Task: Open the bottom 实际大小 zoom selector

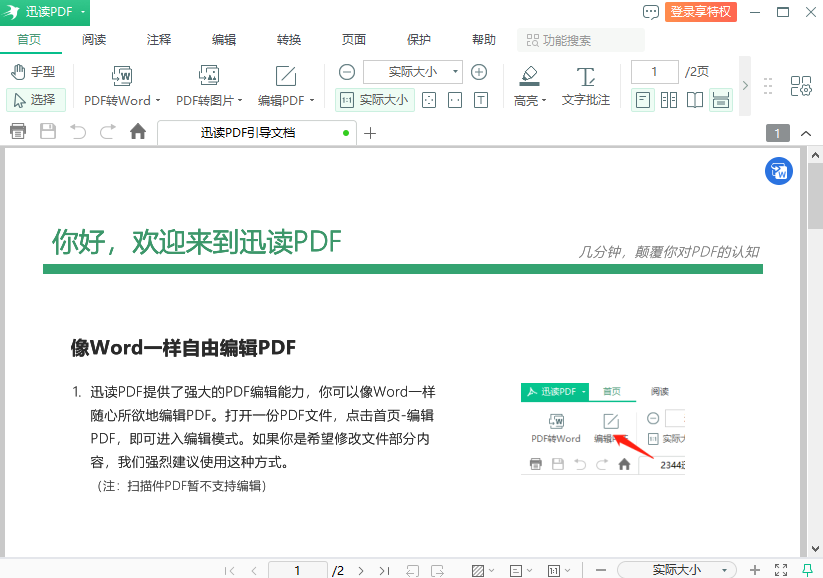Action: pos(677,570)
